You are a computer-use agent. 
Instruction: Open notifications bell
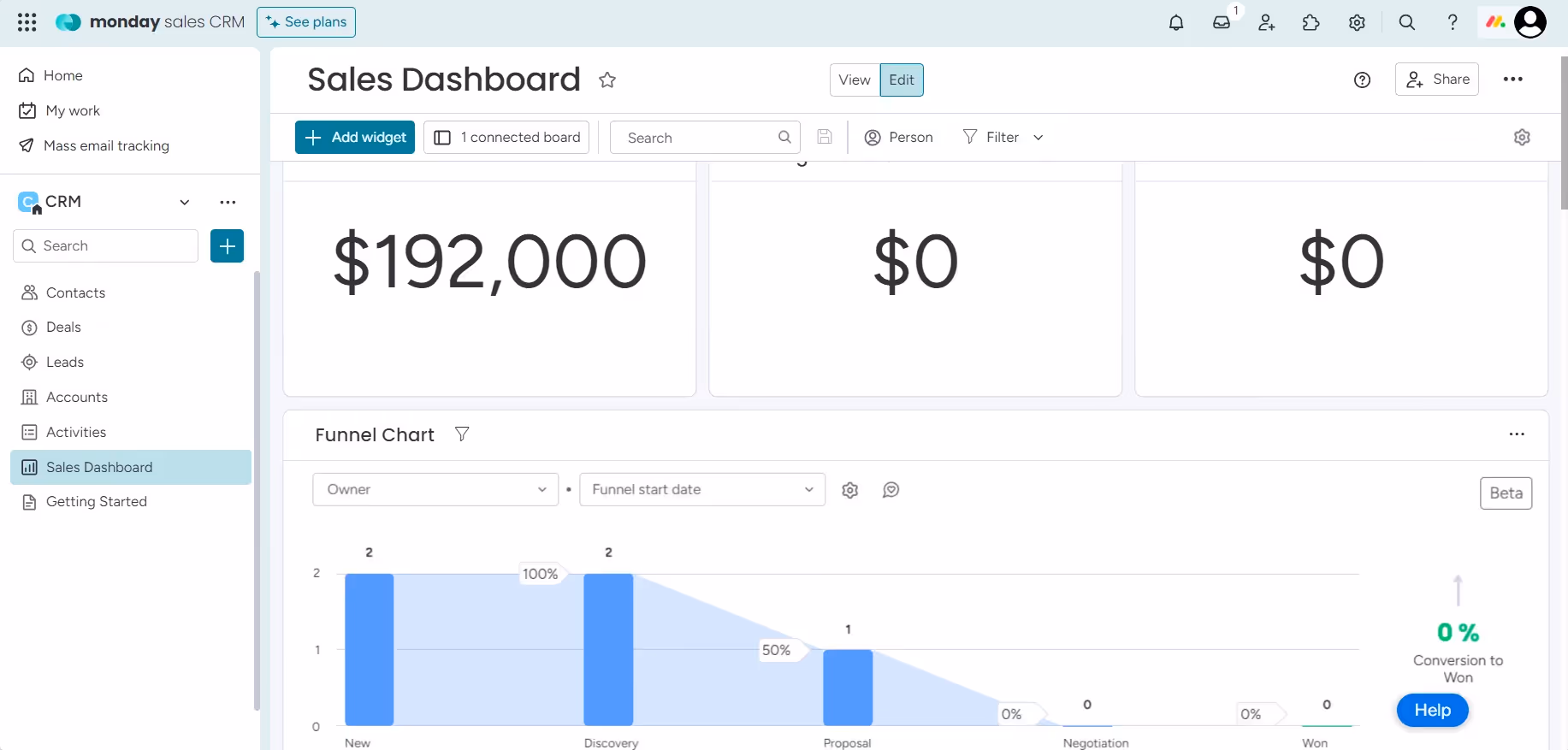(x=1176, y=22)
